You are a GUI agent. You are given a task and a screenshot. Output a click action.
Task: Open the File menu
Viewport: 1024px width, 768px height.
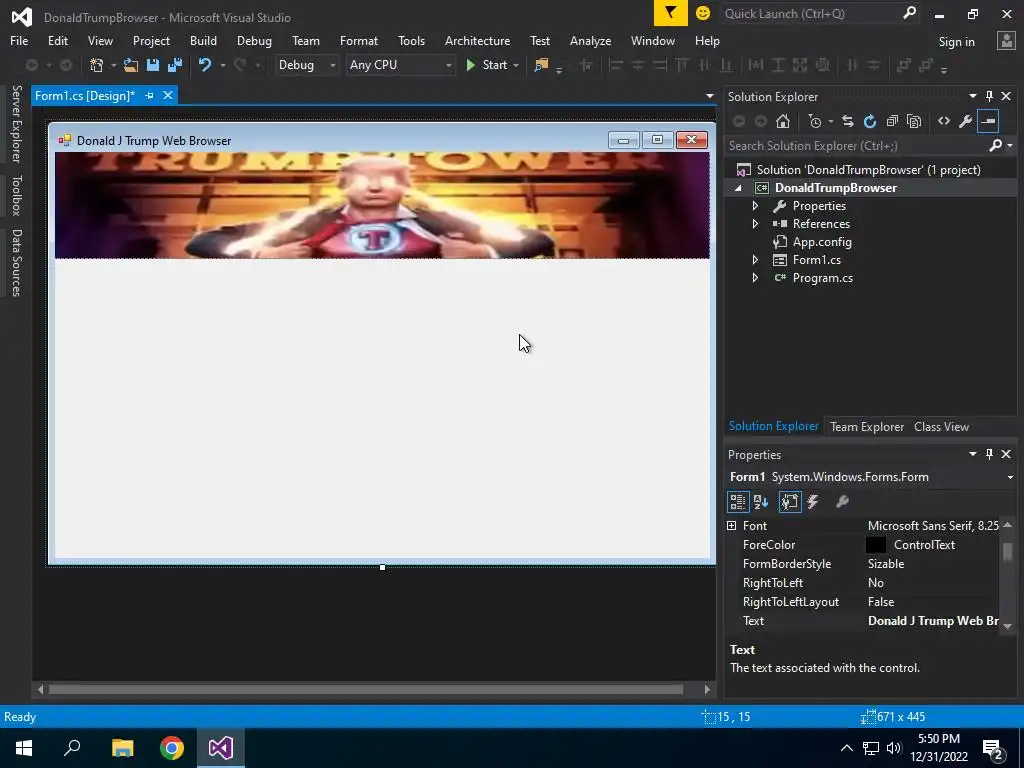[x=19, y=40]
